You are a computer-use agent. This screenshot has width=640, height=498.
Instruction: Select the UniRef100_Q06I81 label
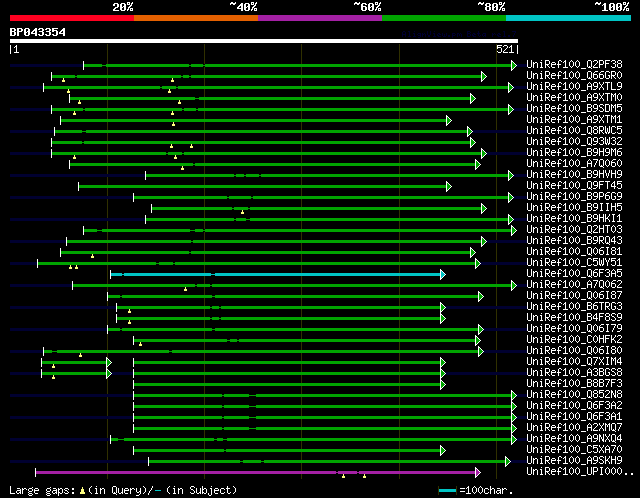[x=574, y=252]
